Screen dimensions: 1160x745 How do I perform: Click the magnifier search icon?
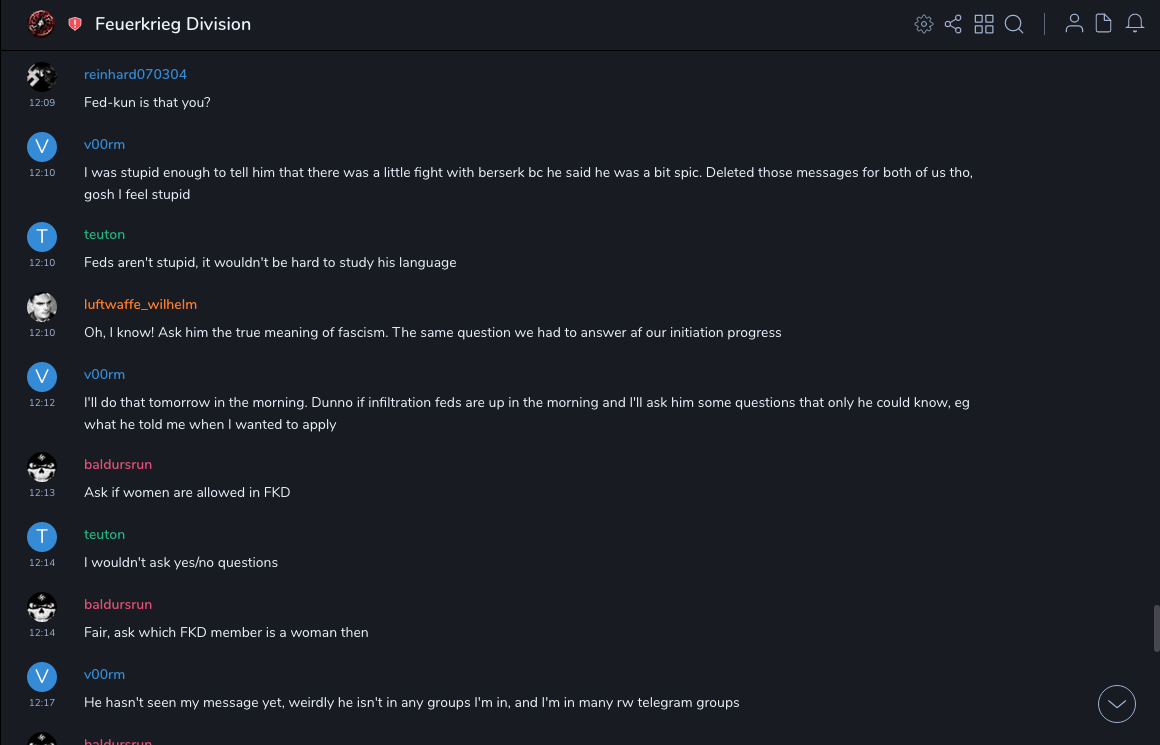pos(1014,24)
